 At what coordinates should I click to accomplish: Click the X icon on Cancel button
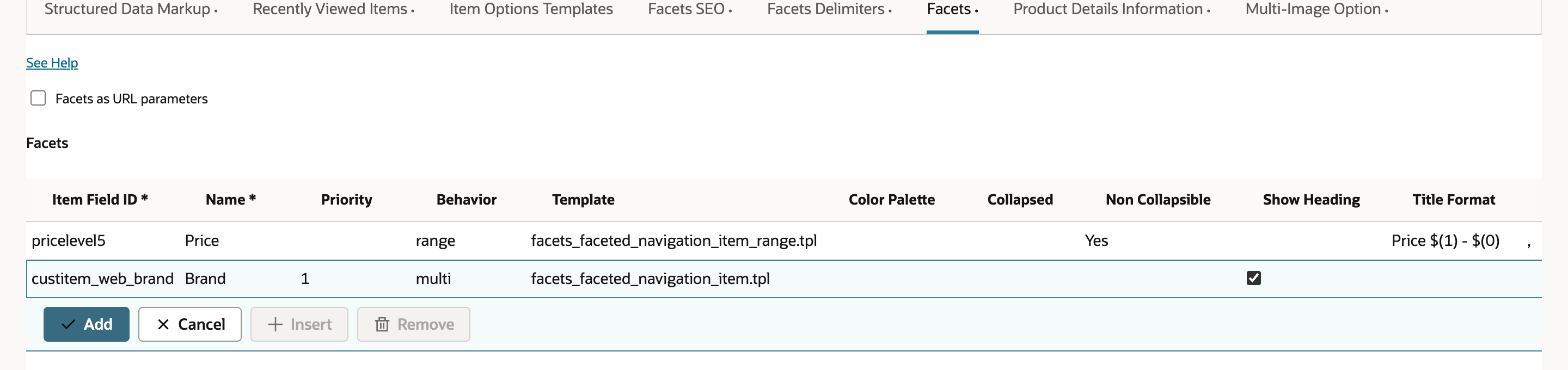point(163,324)
